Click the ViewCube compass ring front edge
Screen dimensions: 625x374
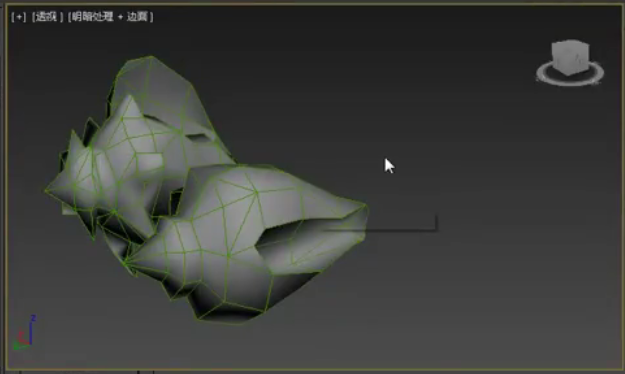[x=569, y=82]
